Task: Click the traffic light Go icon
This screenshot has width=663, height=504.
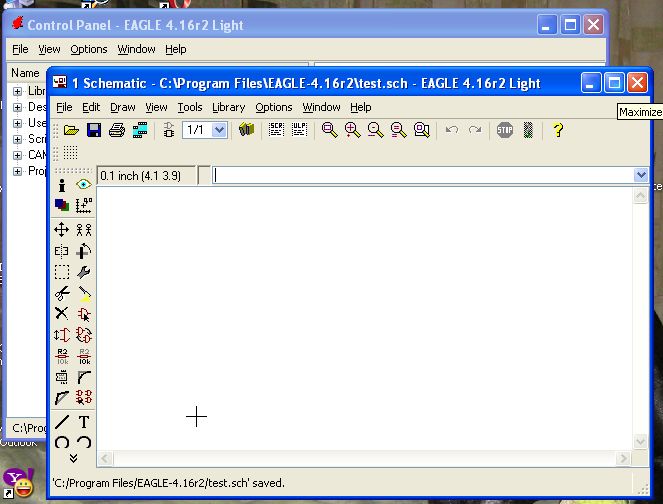Action: tap(528, 130)
